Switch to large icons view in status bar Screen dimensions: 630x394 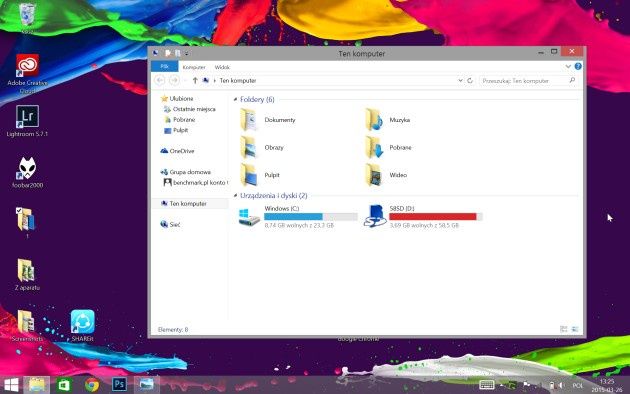[575, 329]
